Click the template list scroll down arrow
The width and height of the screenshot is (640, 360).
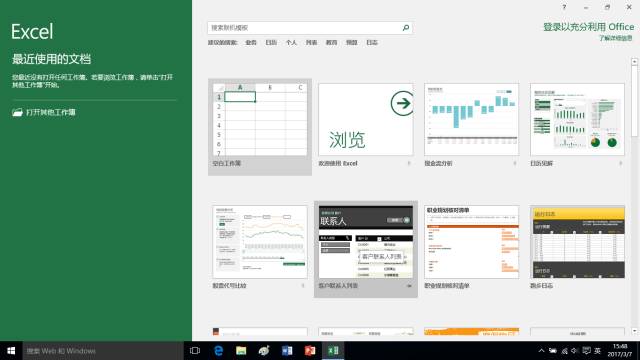tap(634, 331)
